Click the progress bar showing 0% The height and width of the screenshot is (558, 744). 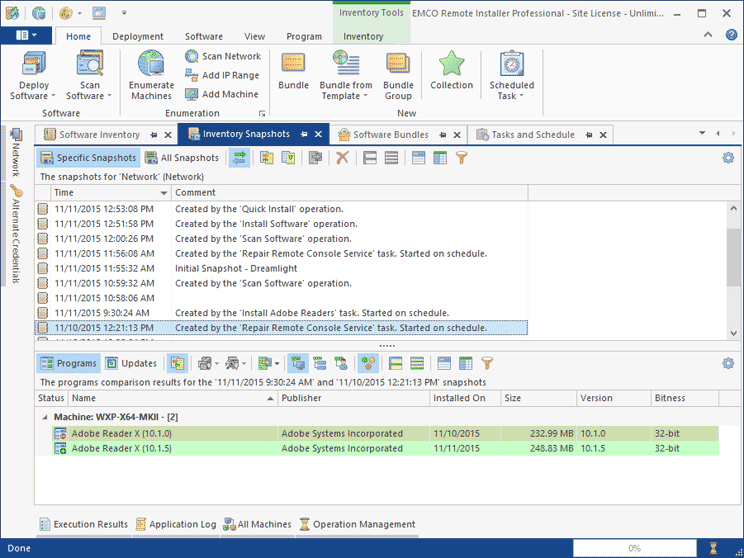click(634, 548)
